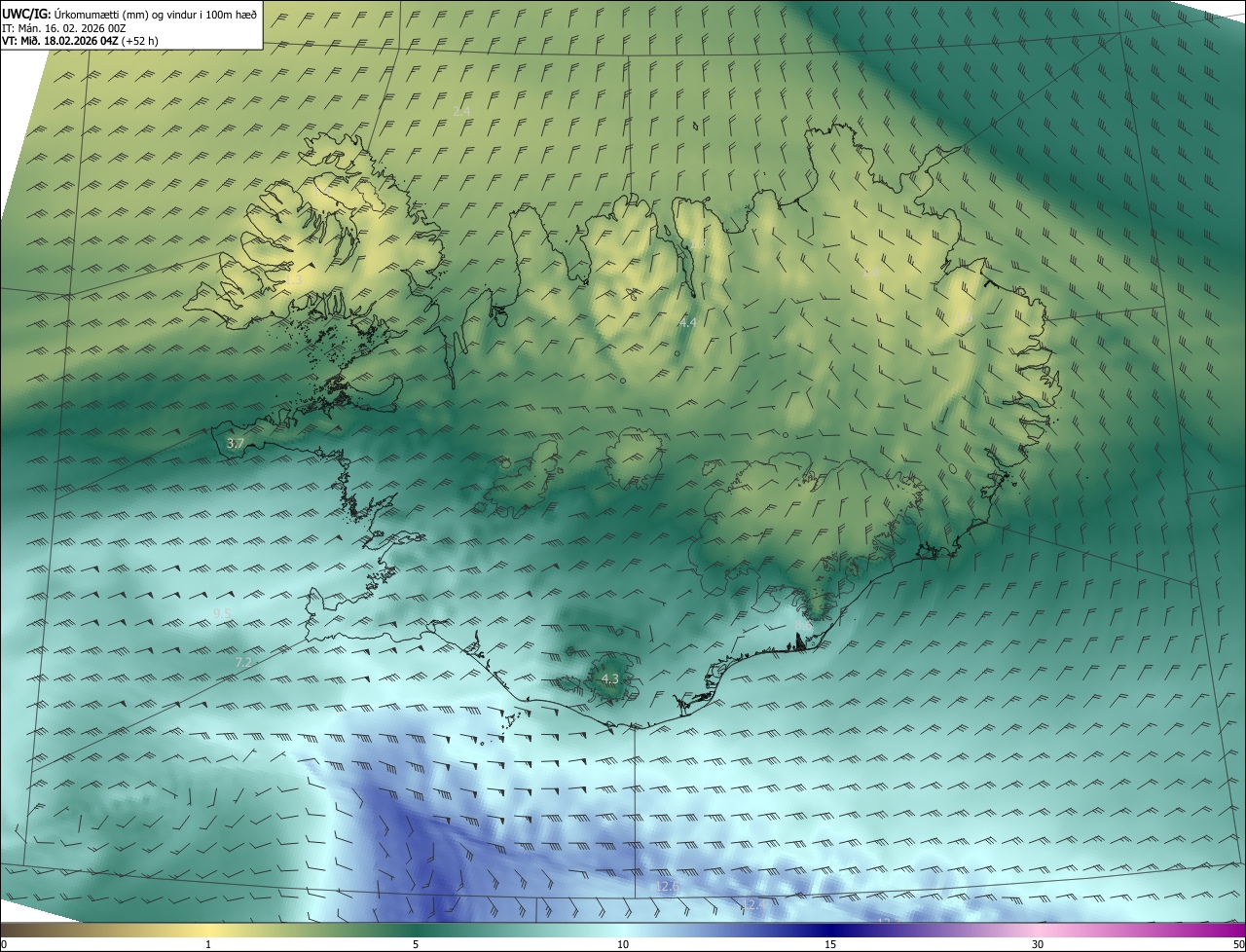Viewport: 1246px width, 952px height.
Task: Click the "0" tick on the color scale
Action: point(4,944)
